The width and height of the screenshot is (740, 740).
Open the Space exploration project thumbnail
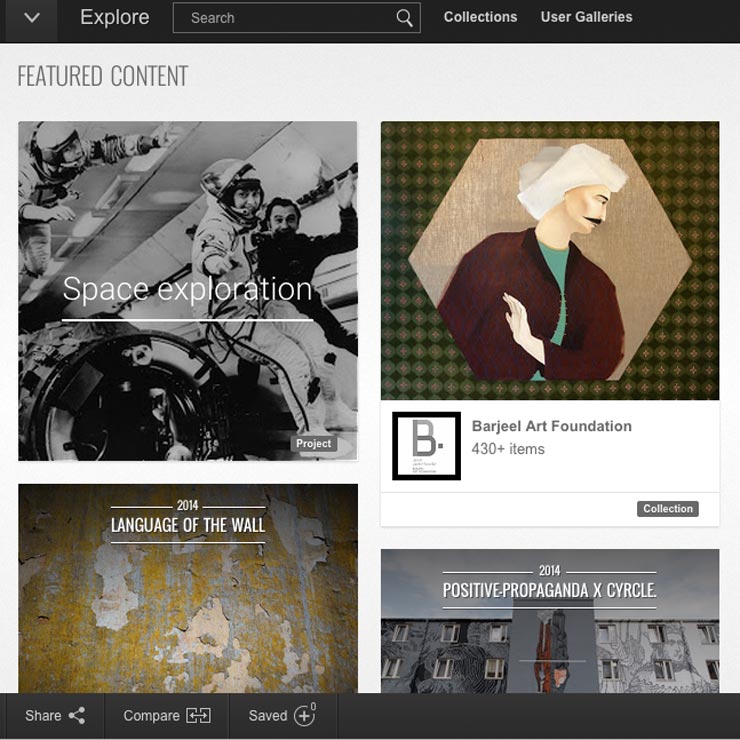click(188, 291)
